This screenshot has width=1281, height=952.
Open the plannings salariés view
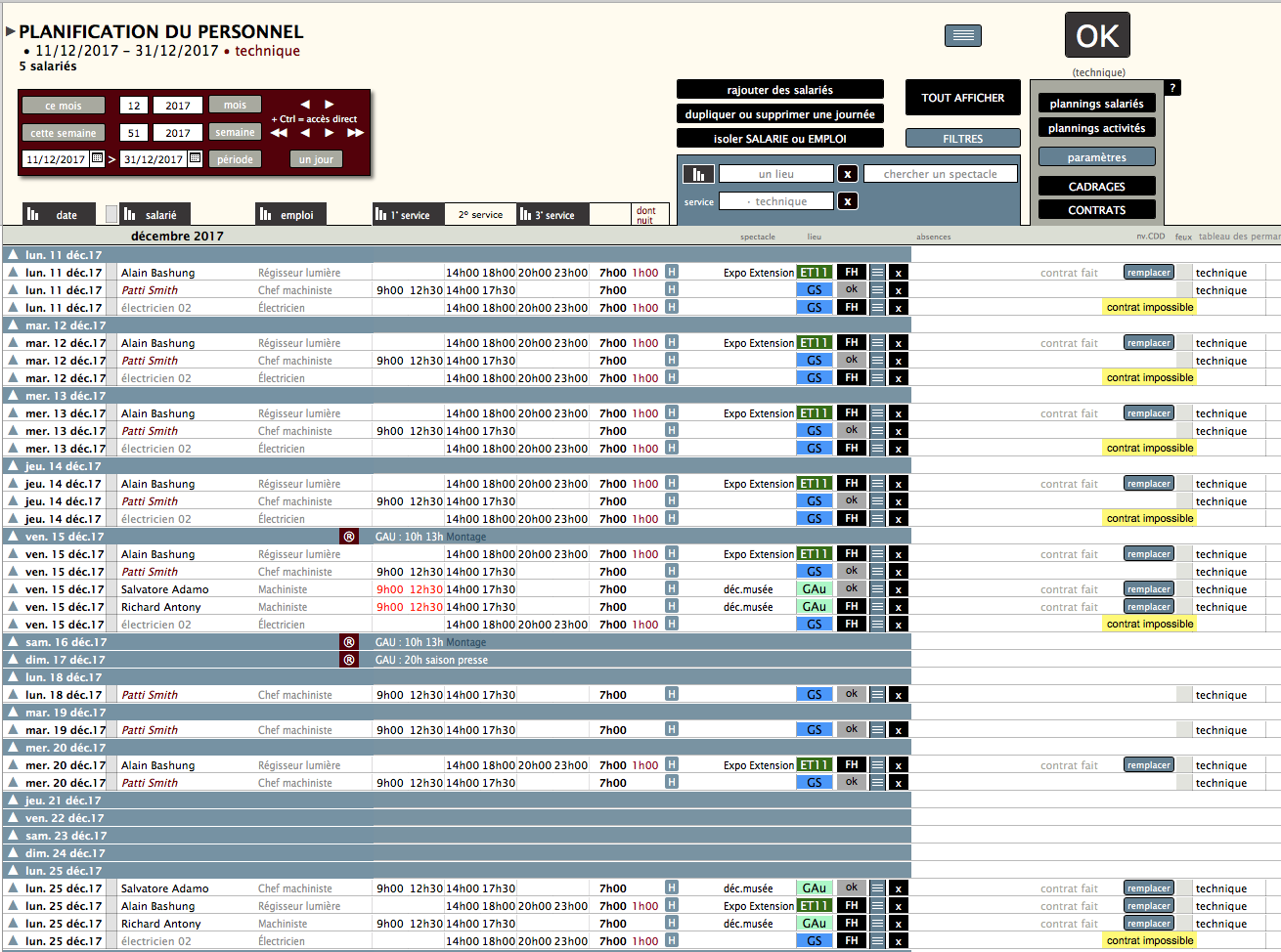pyautogui.click(x=1096, y=104)
